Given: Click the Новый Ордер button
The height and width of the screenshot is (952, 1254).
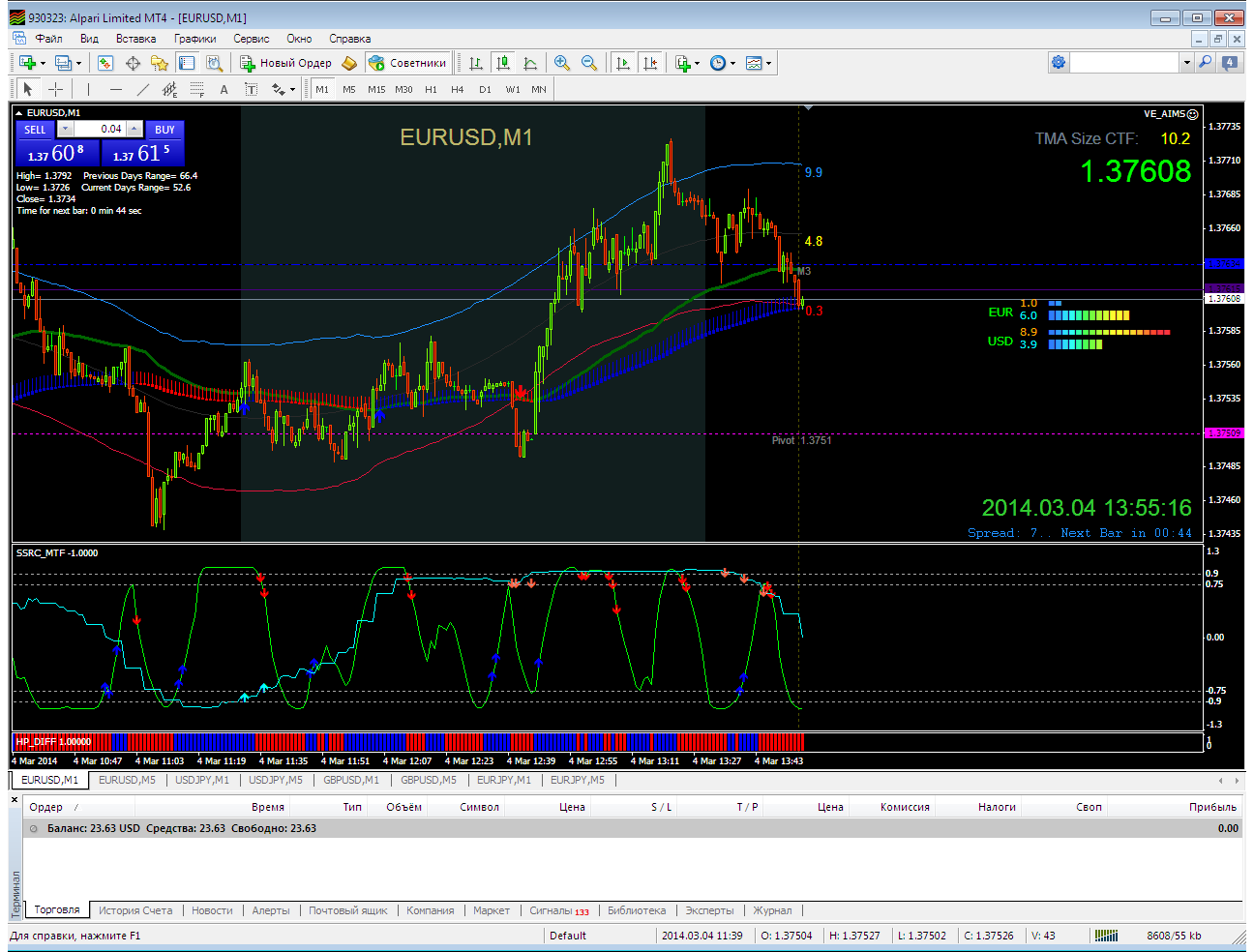Looking at the screenshot, I should click(x=285, y=63).
